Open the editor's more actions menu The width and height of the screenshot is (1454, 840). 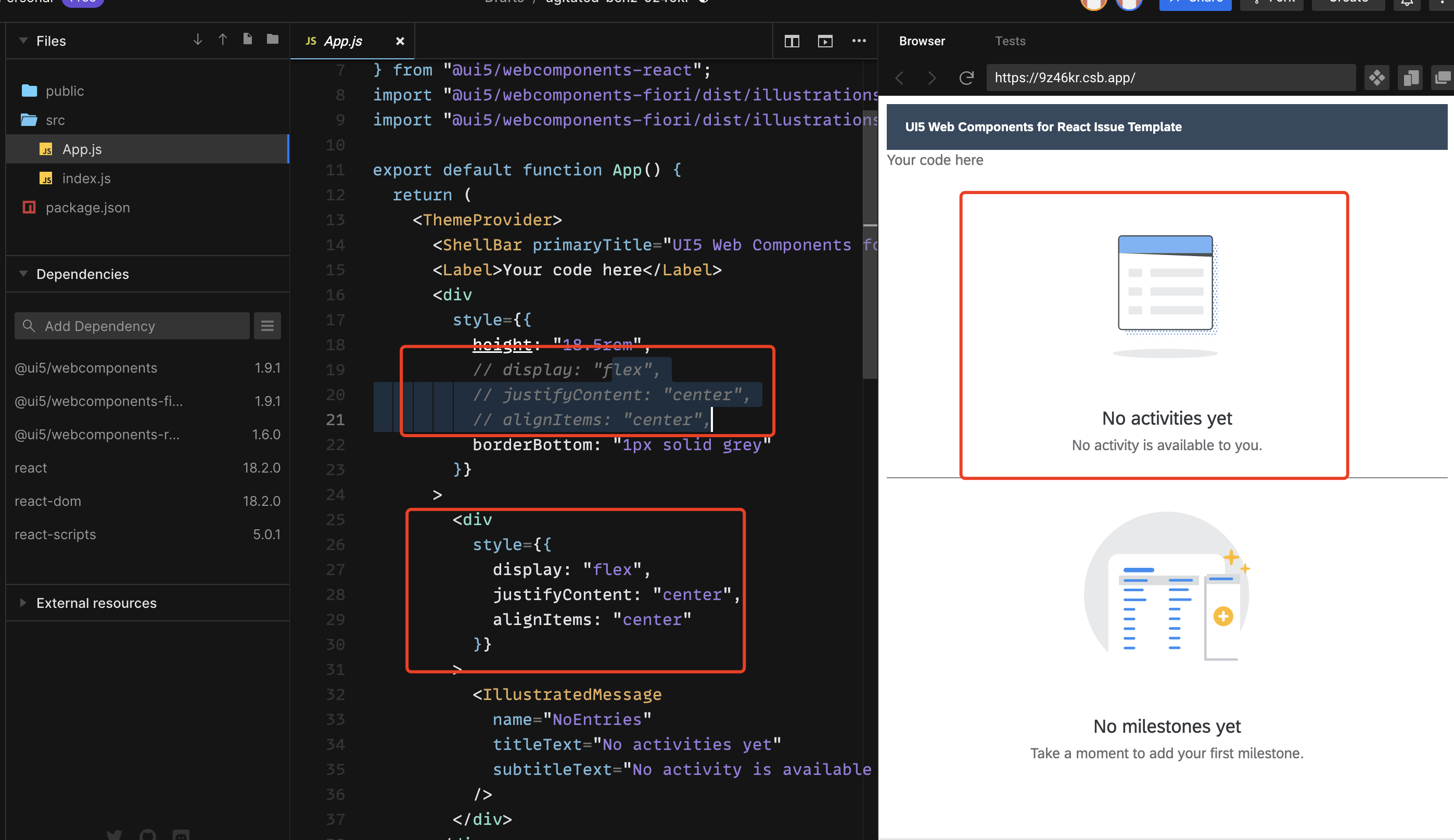point(859,41)
